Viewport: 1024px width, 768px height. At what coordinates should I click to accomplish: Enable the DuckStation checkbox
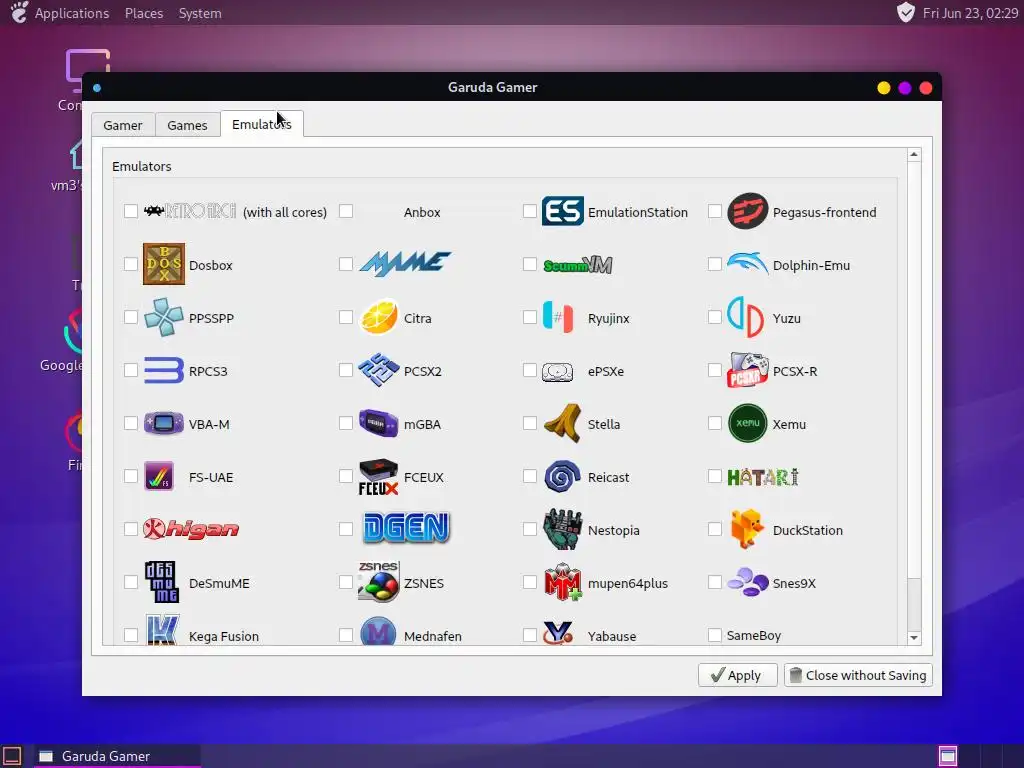tap(715, 529)
